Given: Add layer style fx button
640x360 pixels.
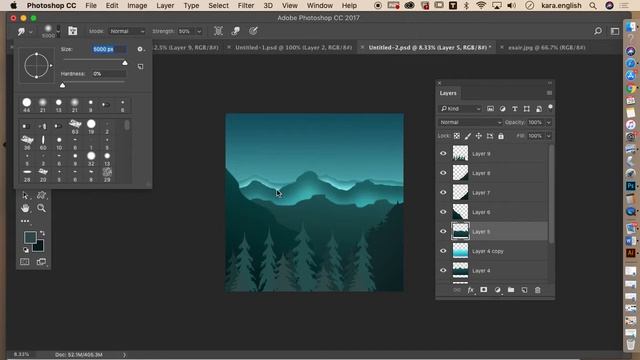Looking at the screenshot, I should 470,290.
